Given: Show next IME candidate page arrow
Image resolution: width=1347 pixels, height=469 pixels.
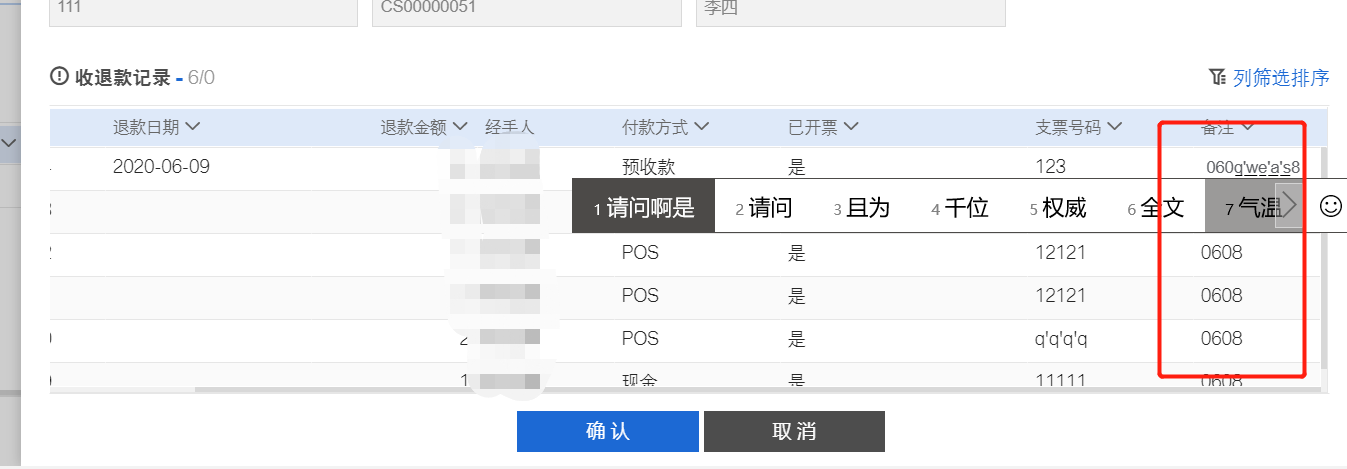Looking at the screenshot, I should pyautogui.click(x=1289, y=205).
